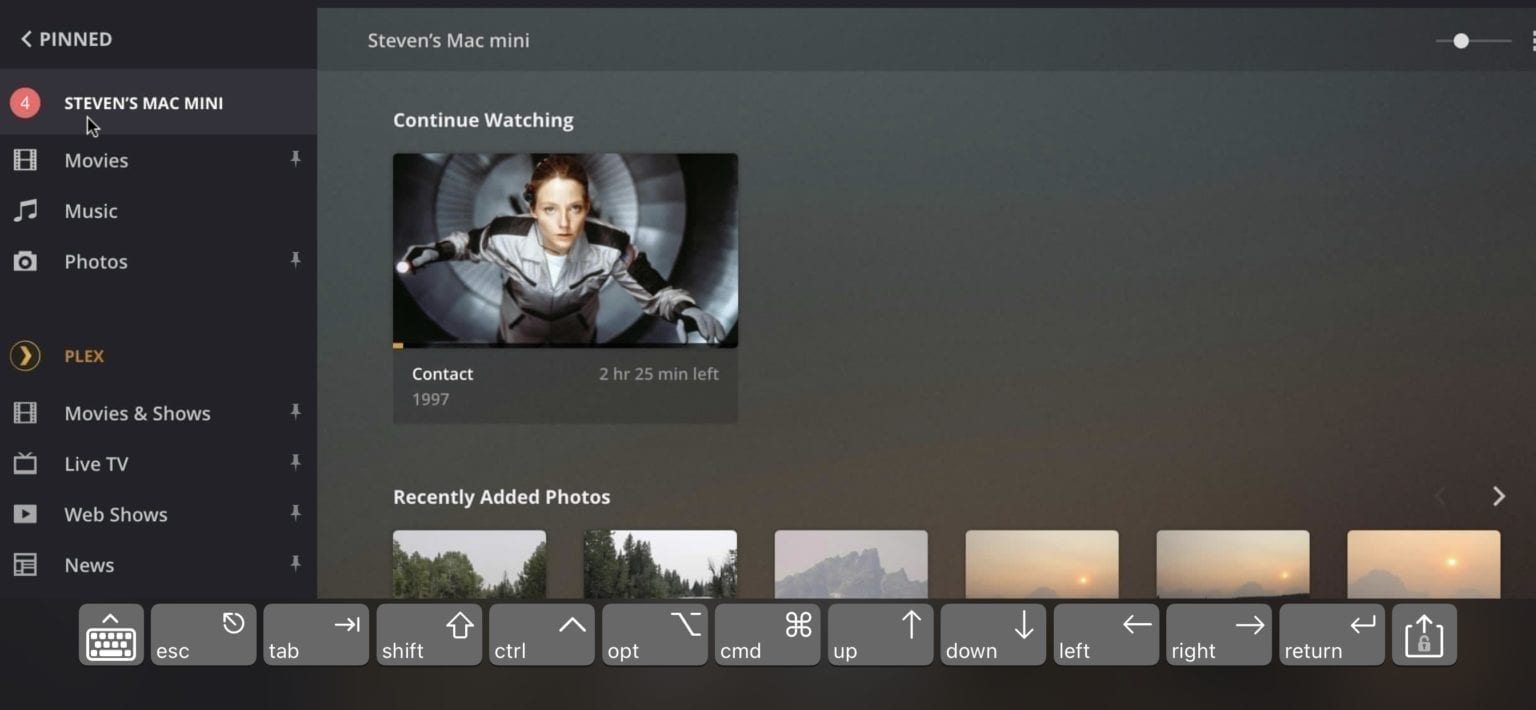This screenshot has width=1536, height=710.
Task: Select the Web Shows play icon
Action: click(x=25, y=514)
